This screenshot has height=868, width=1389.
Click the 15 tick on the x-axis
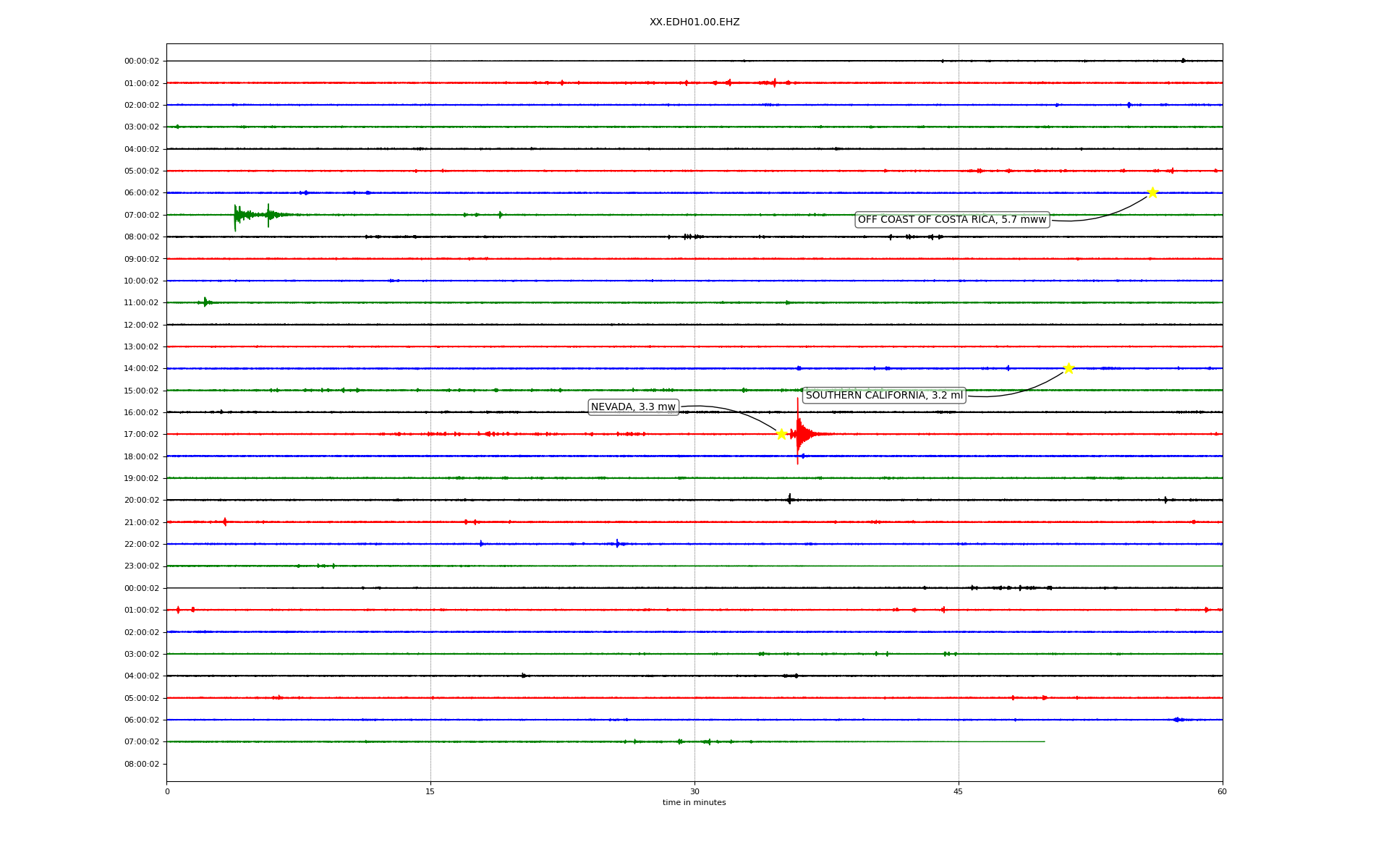430,791
